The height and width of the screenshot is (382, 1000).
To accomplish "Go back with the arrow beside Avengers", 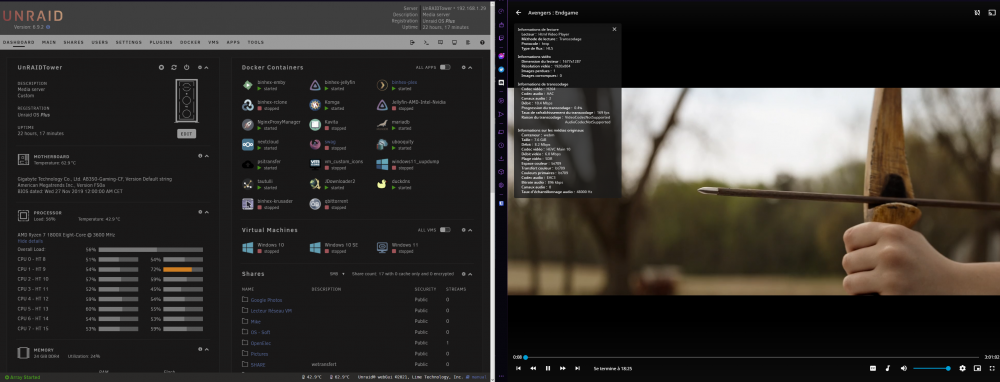I will point(518,12).
